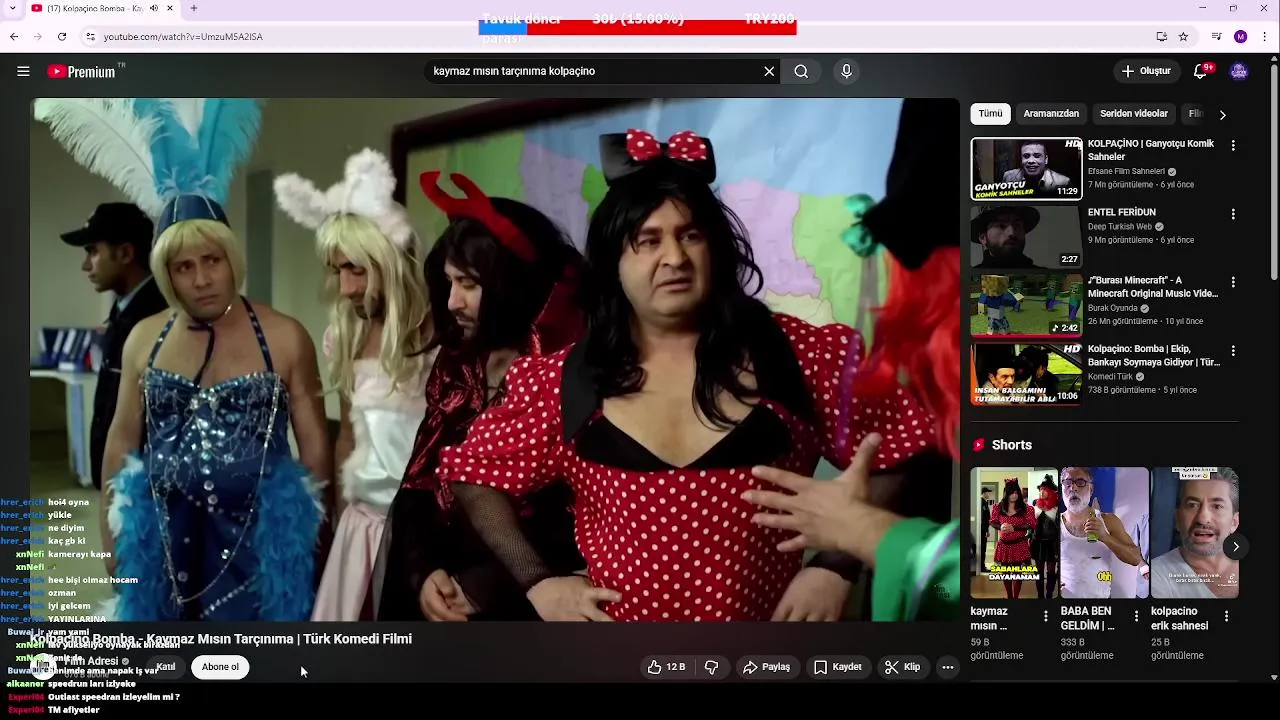This screenshot has height=720, width=1280.
Task: Open the kolpacino erik sahnesi short
Action: (x=1194, y=532)
